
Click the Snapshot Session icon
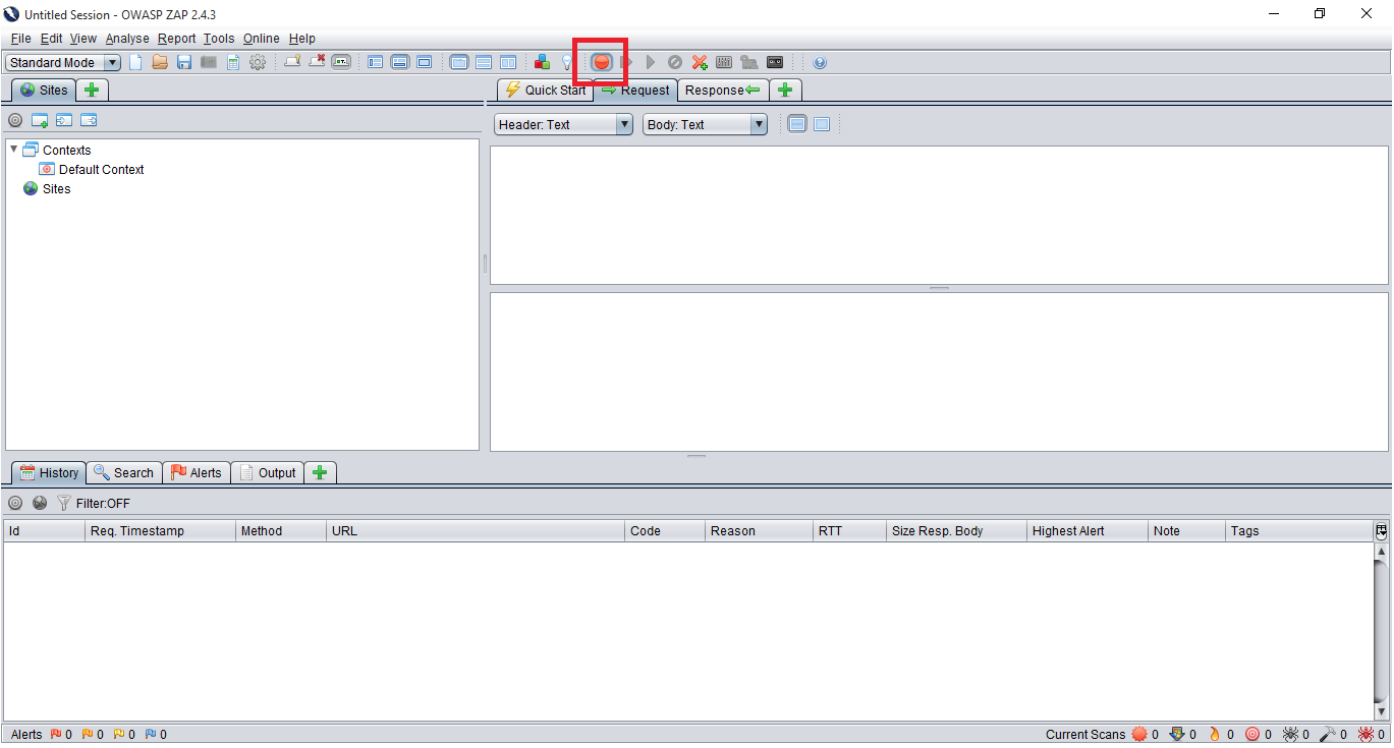click(208, 63)
